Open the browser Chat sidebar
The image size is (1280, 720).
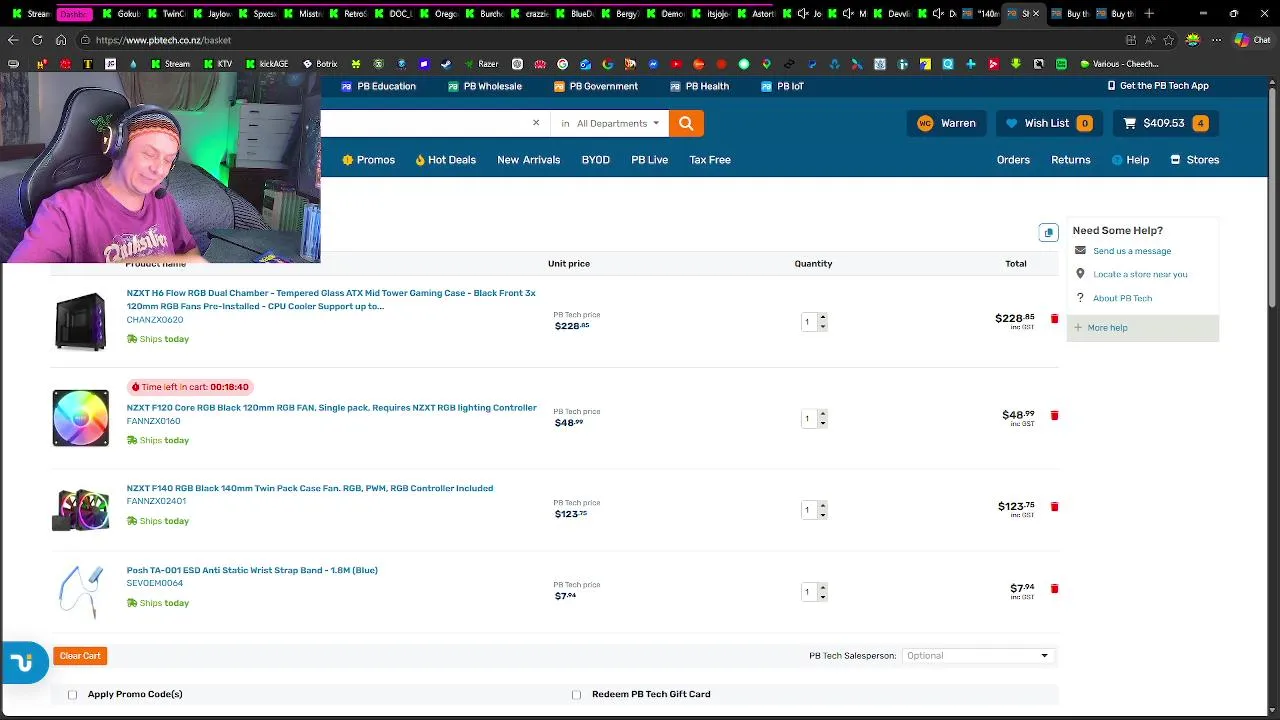[x=1253, y=40]
